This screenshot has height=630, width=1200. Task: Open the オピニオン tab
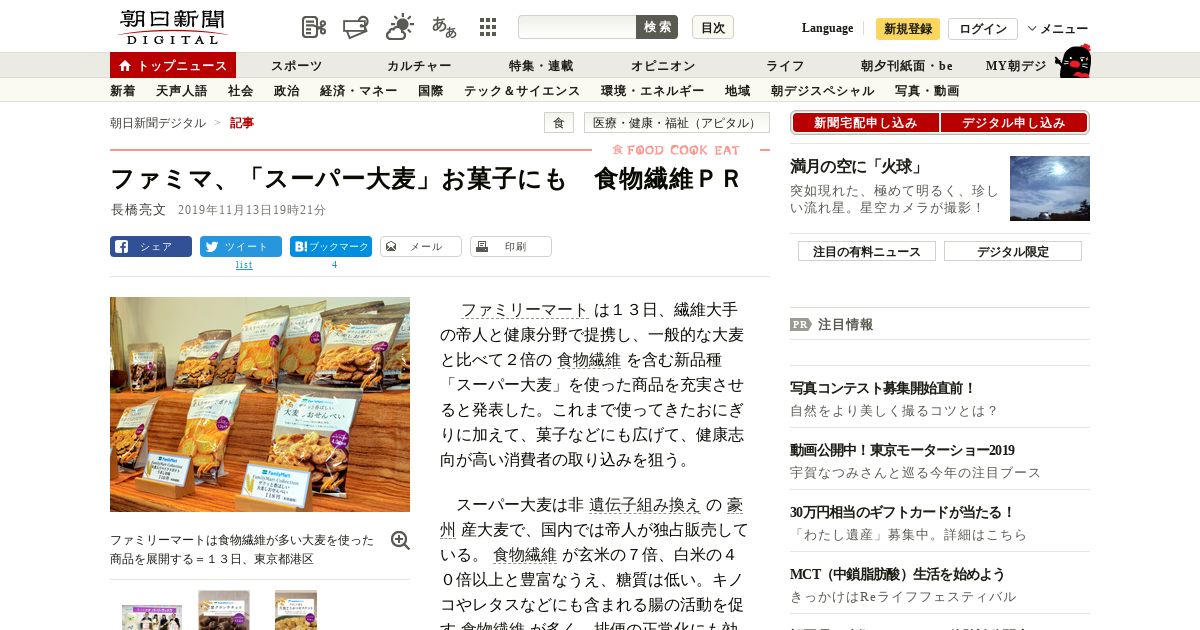coord(663,66)
